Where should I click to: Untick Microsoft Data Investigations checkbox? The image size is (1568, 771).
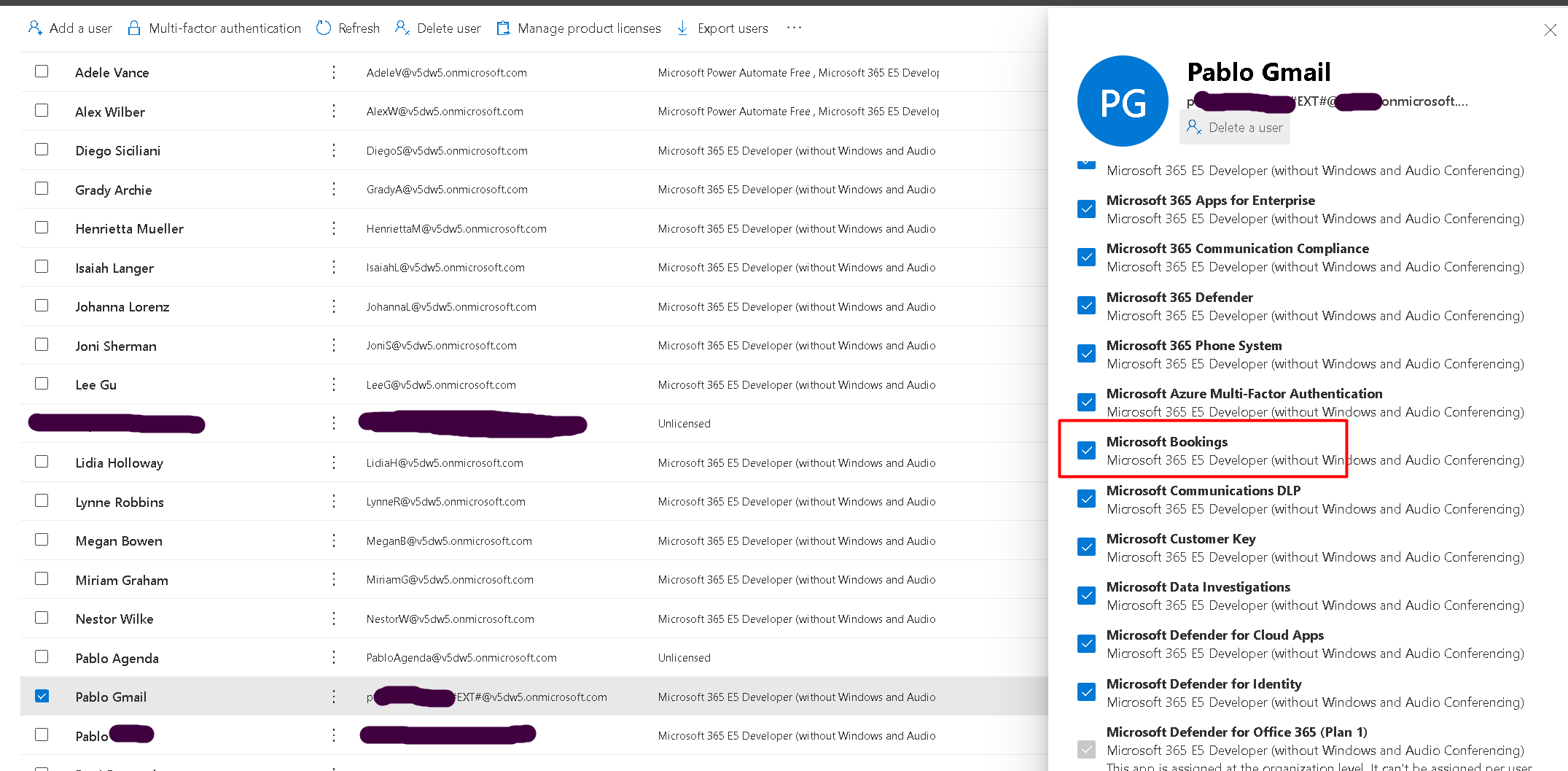point(1086,595)
